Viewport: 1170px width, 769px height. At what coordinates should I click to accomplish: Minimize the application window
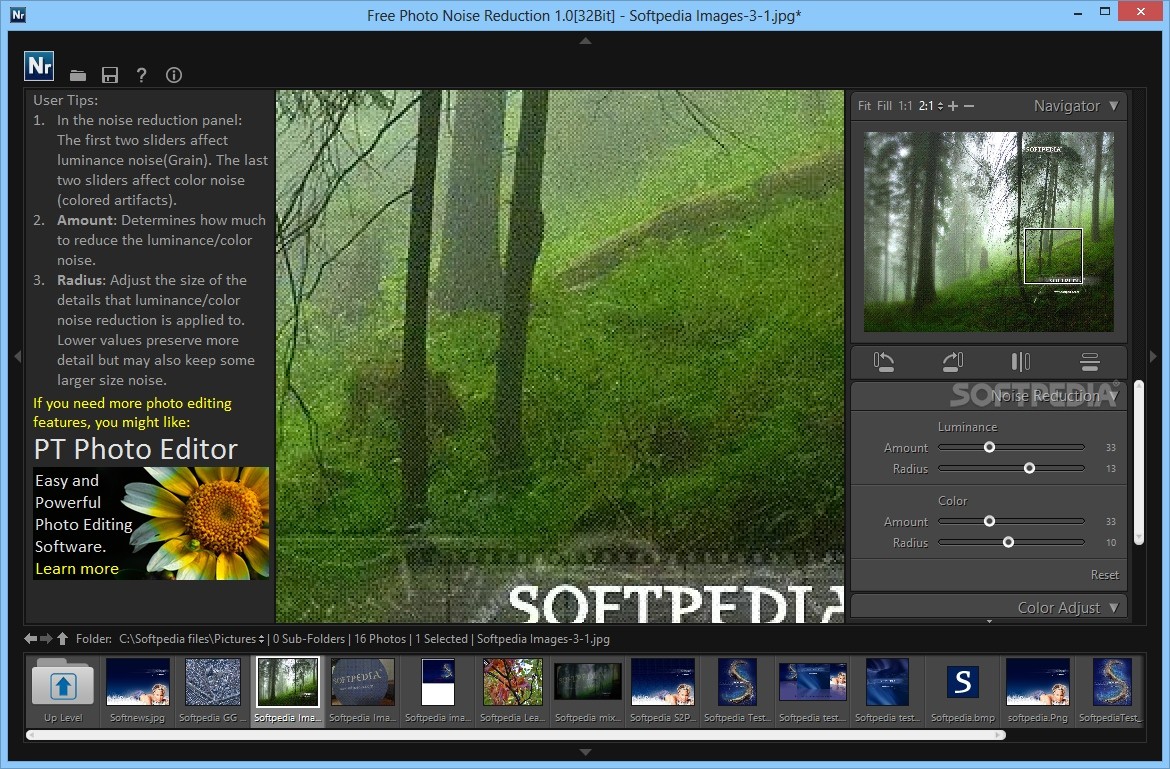(1078, 13)
